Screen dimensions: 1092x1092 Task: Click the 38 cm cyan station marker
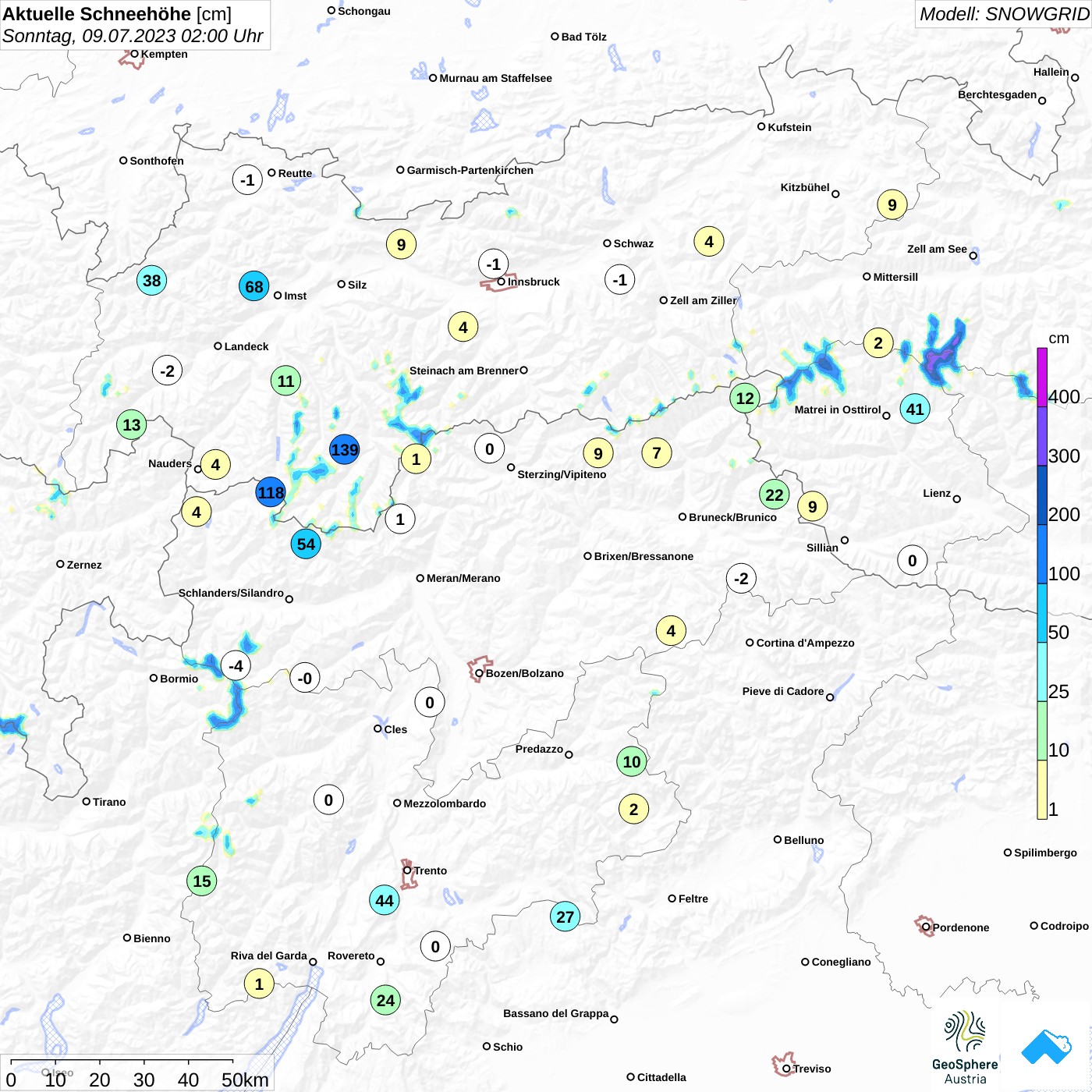(152, 280)
